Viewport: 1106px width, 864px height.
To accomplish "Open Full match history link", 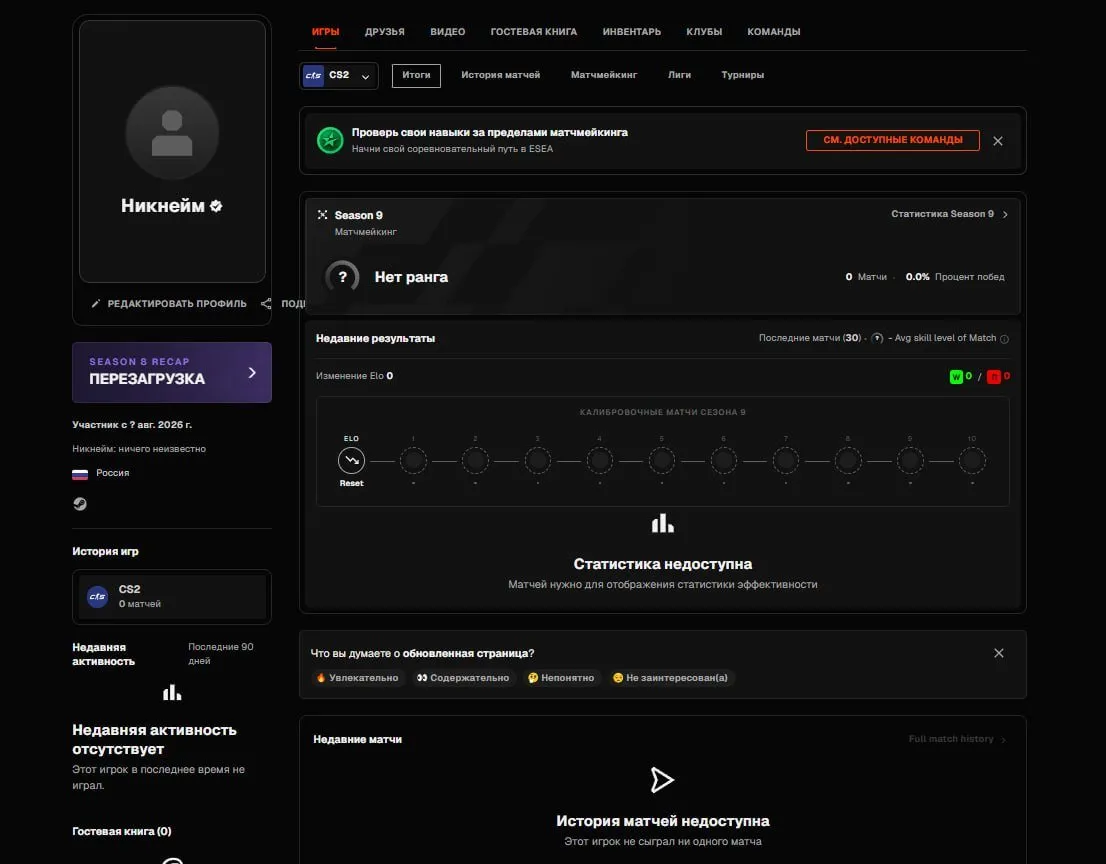I will [957, 739].
